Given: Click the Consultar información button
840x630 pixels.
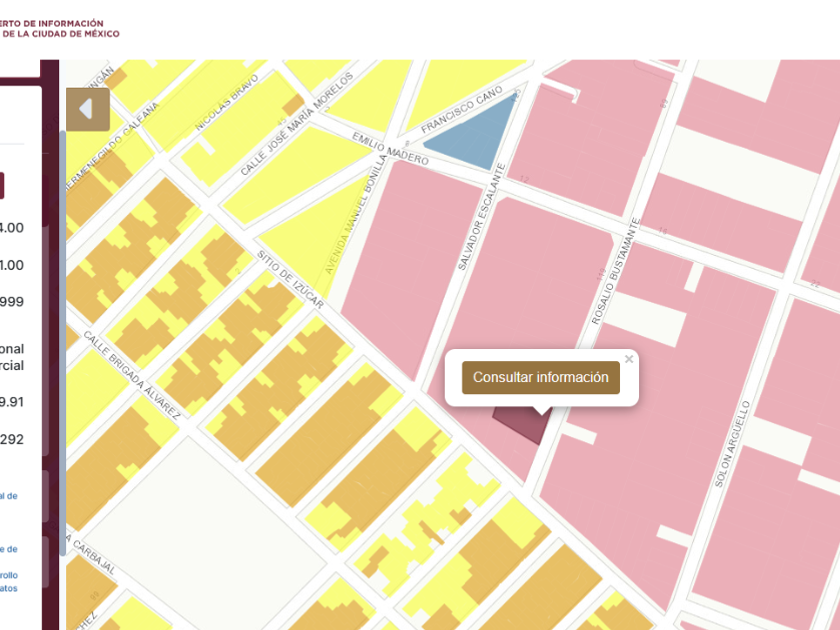Looking at the screenshot, I should click(541, 378).
